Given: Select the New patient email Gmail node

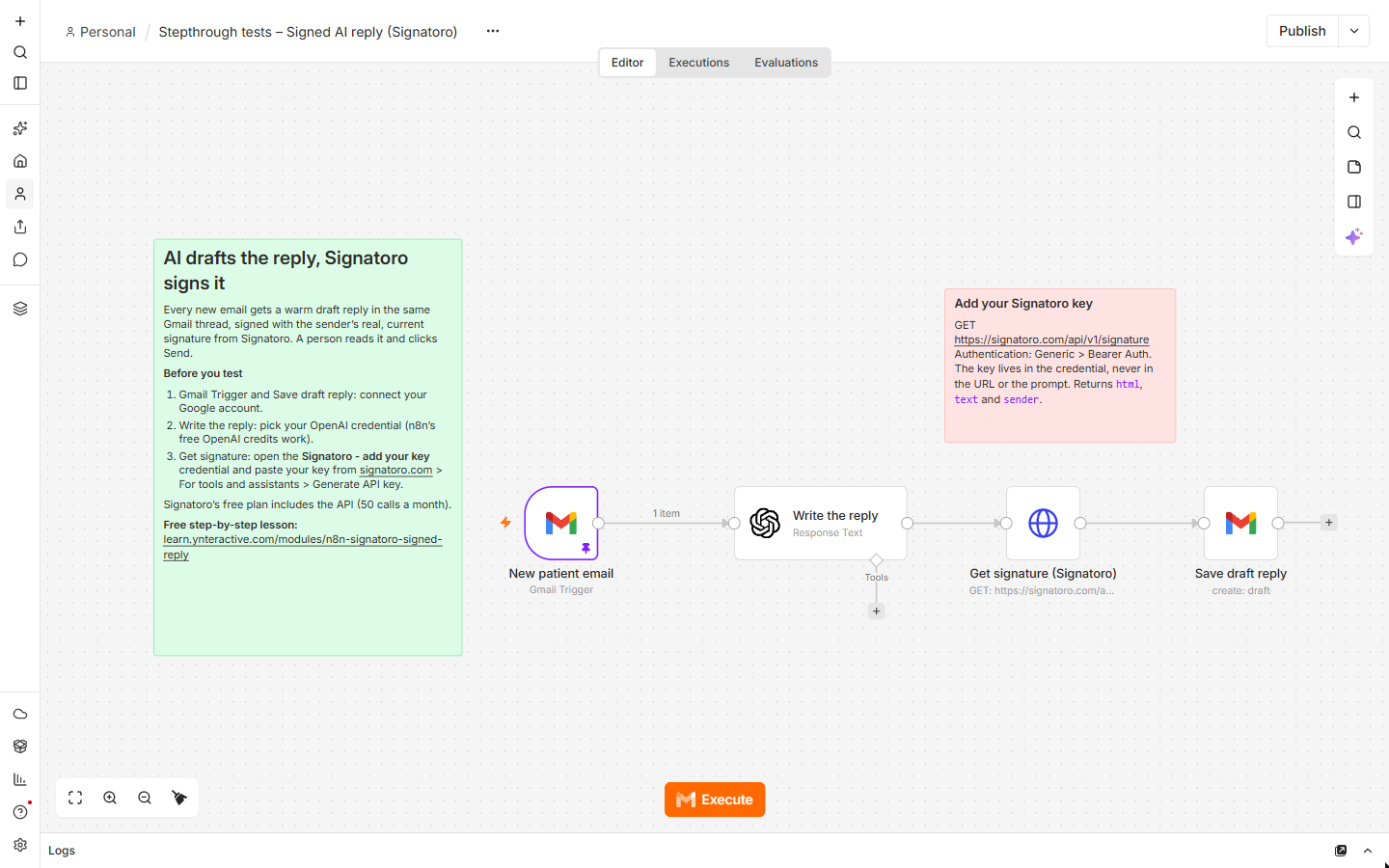Looking at the screenshot, I should (x=561, y=522).
